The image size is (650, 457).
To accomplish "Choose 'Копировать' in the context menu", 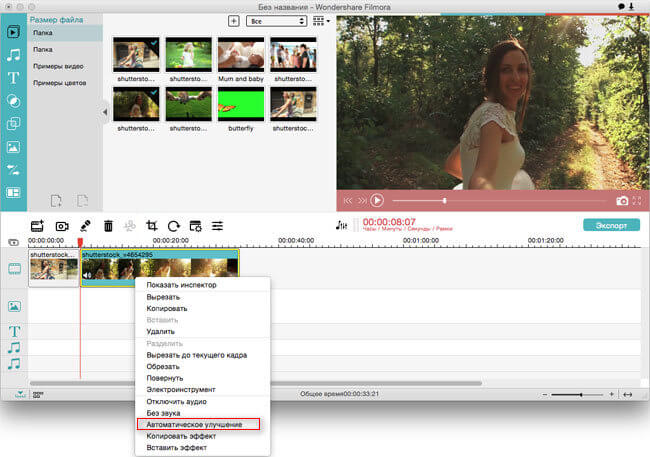I will point(203,309).
